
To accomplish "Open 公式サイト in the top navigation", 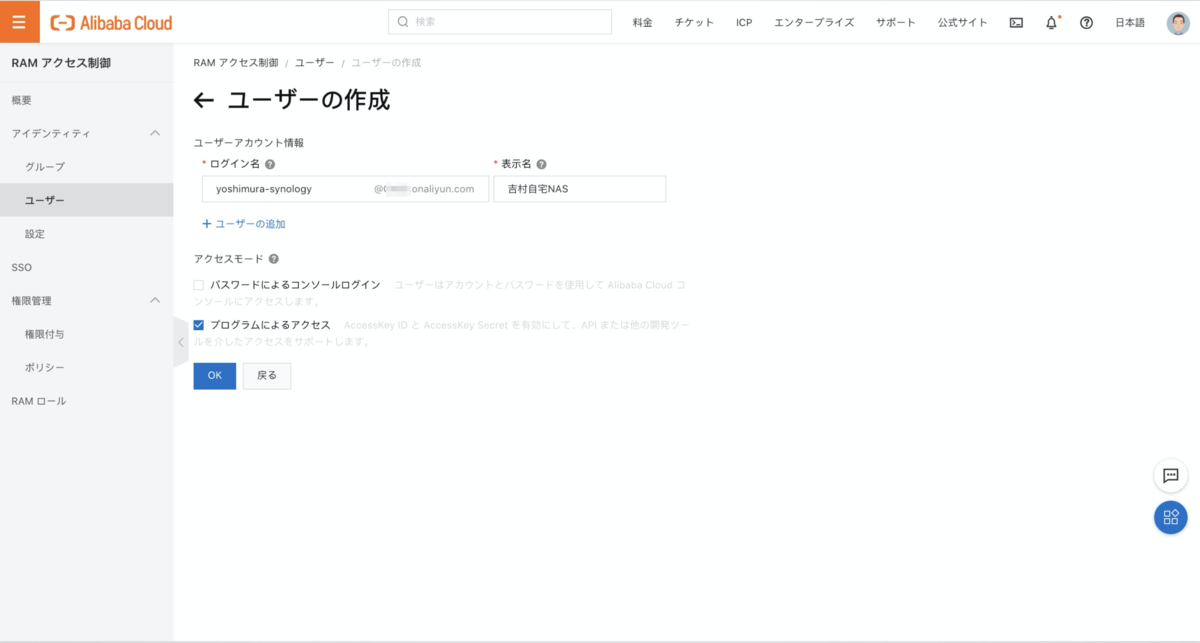I will click(962, 22).
